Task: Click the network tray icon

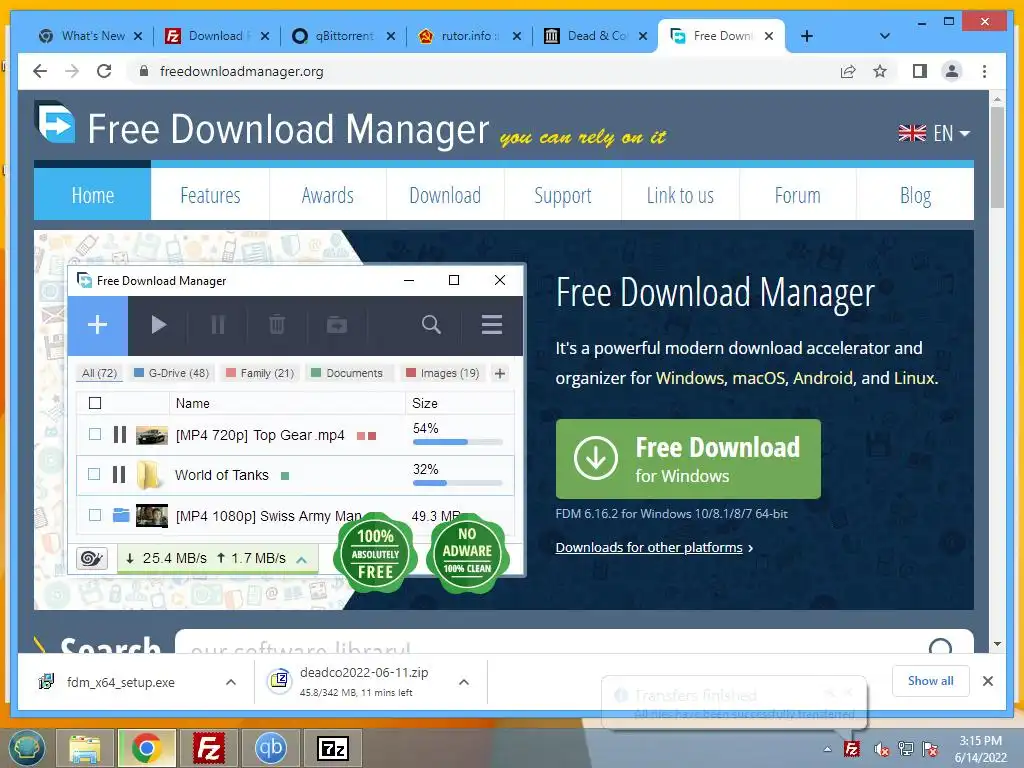Action: pyautogui.click(x=906, y=749)
